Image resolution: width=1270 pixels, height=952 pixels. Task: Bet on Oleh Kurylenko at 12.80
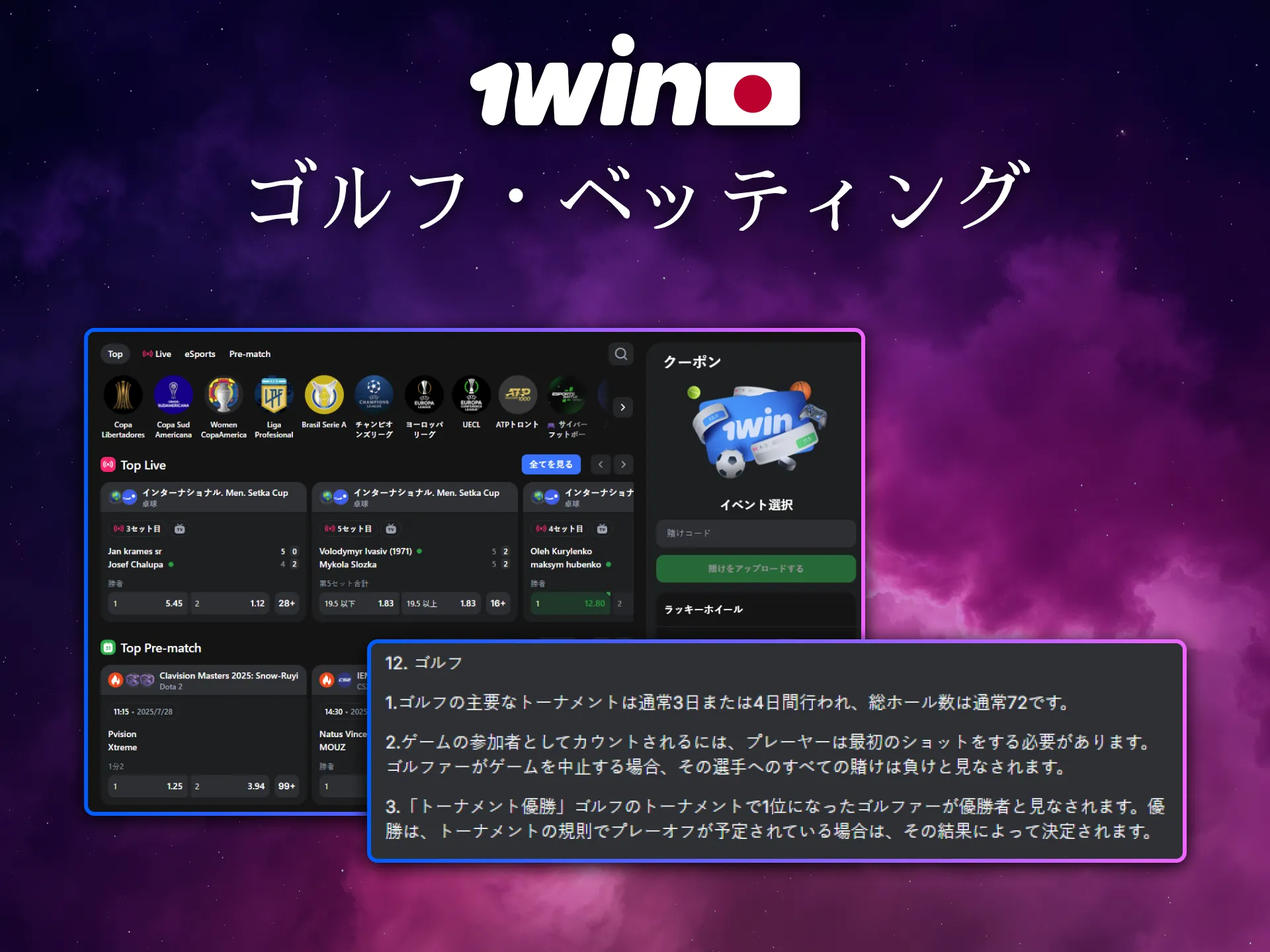pos(571,604)
